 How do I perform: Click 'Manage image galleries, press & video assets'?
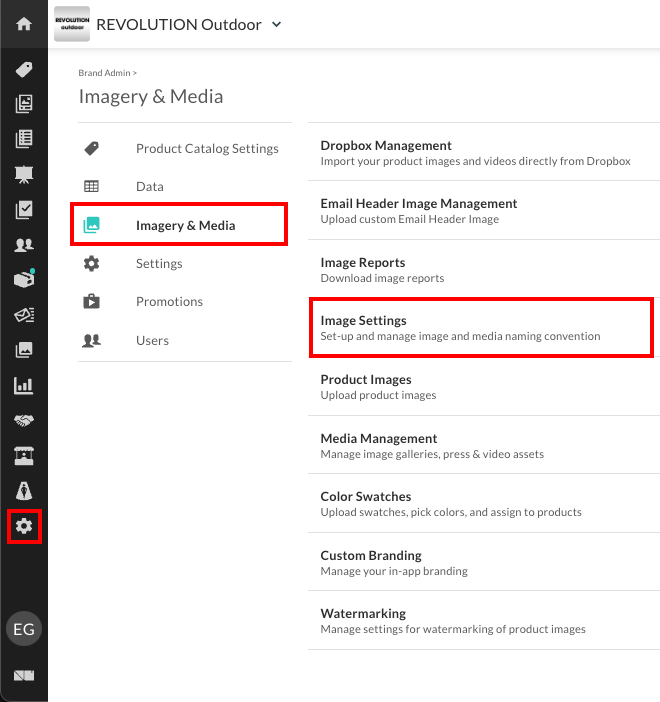point(432,454)
